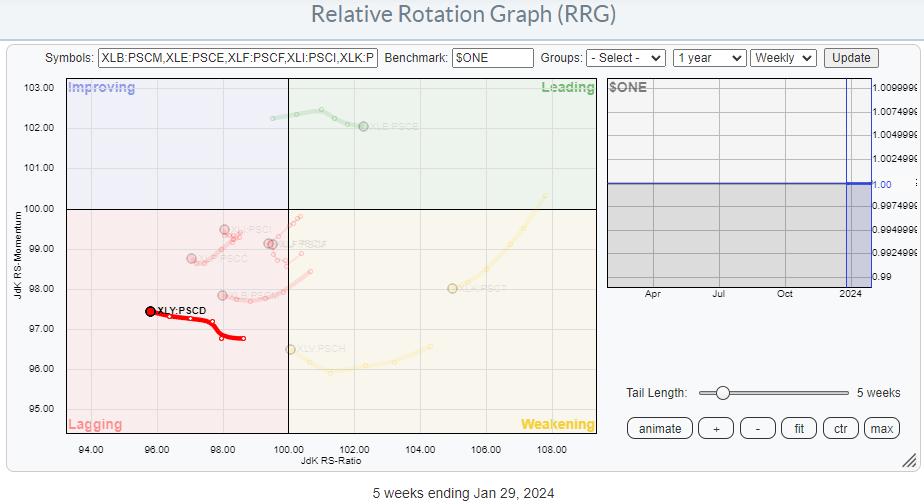Screen dimensions: 924x504
Task: Expand the 1 year time range dropdown
Action: click(708, 58)
